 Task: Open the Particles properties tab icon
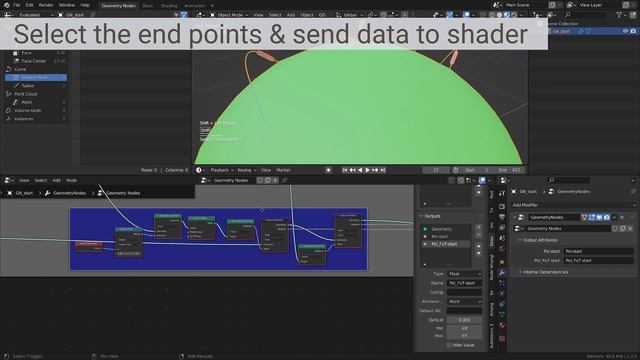pos(502,283)
